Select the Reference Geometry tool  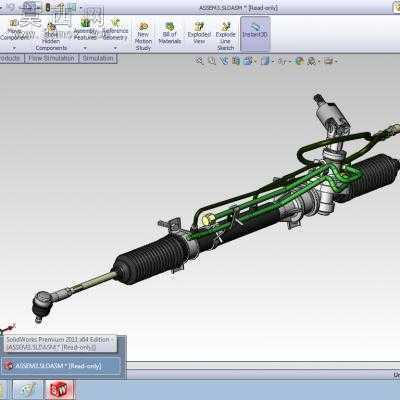[115, 29]
